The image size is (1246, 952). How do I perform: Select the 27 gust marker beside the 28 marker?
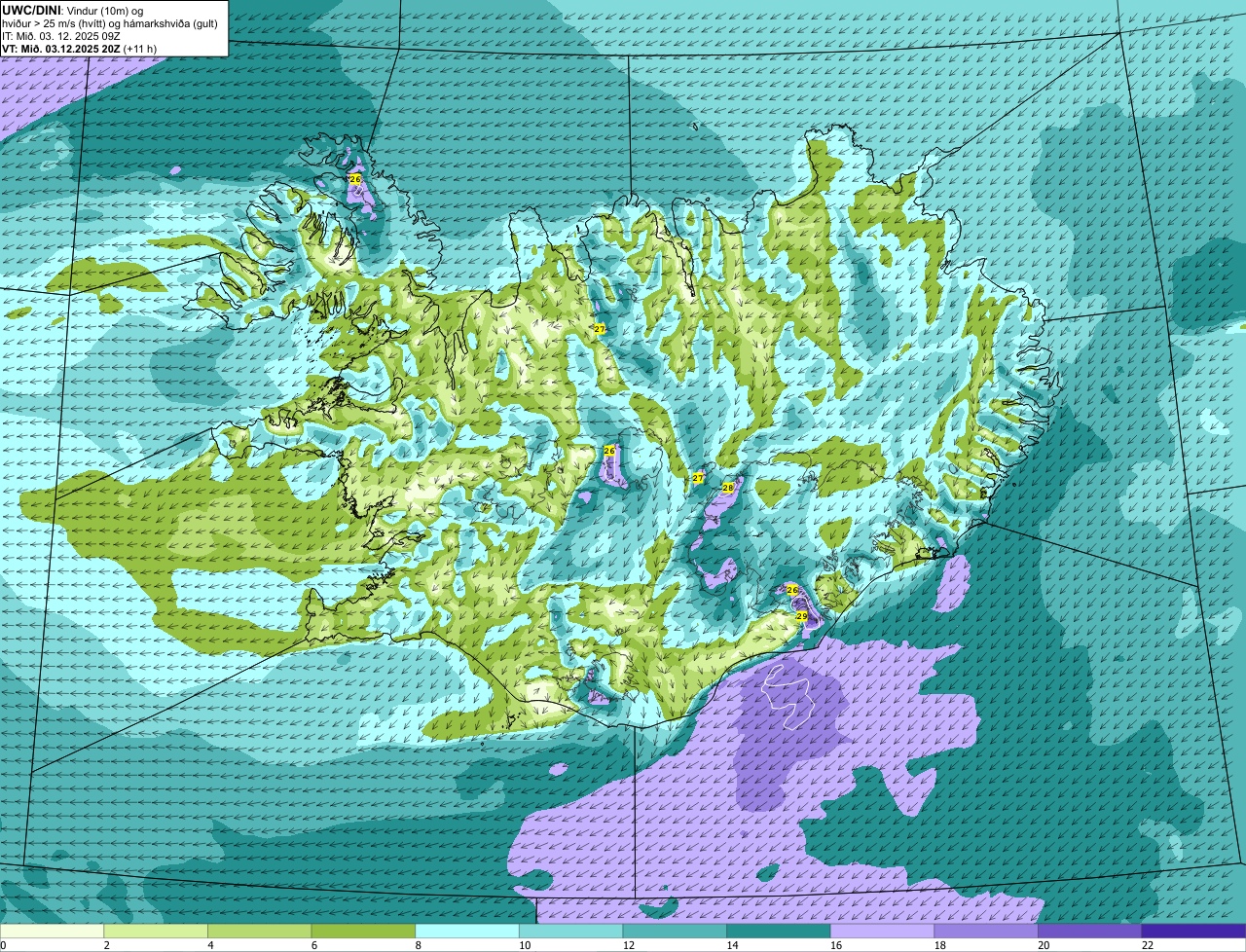[x=698, y=478]
